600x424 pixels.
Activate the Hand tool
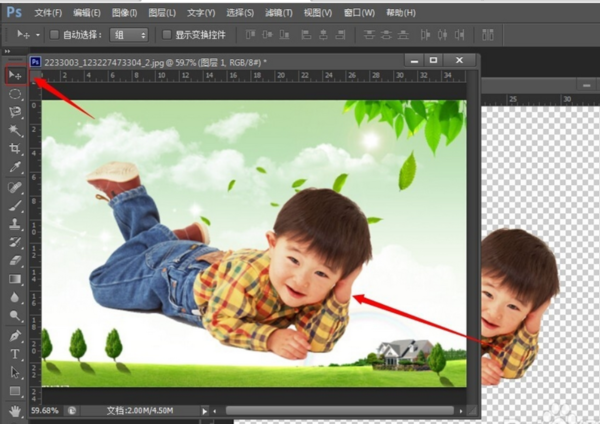click(15, 410)
